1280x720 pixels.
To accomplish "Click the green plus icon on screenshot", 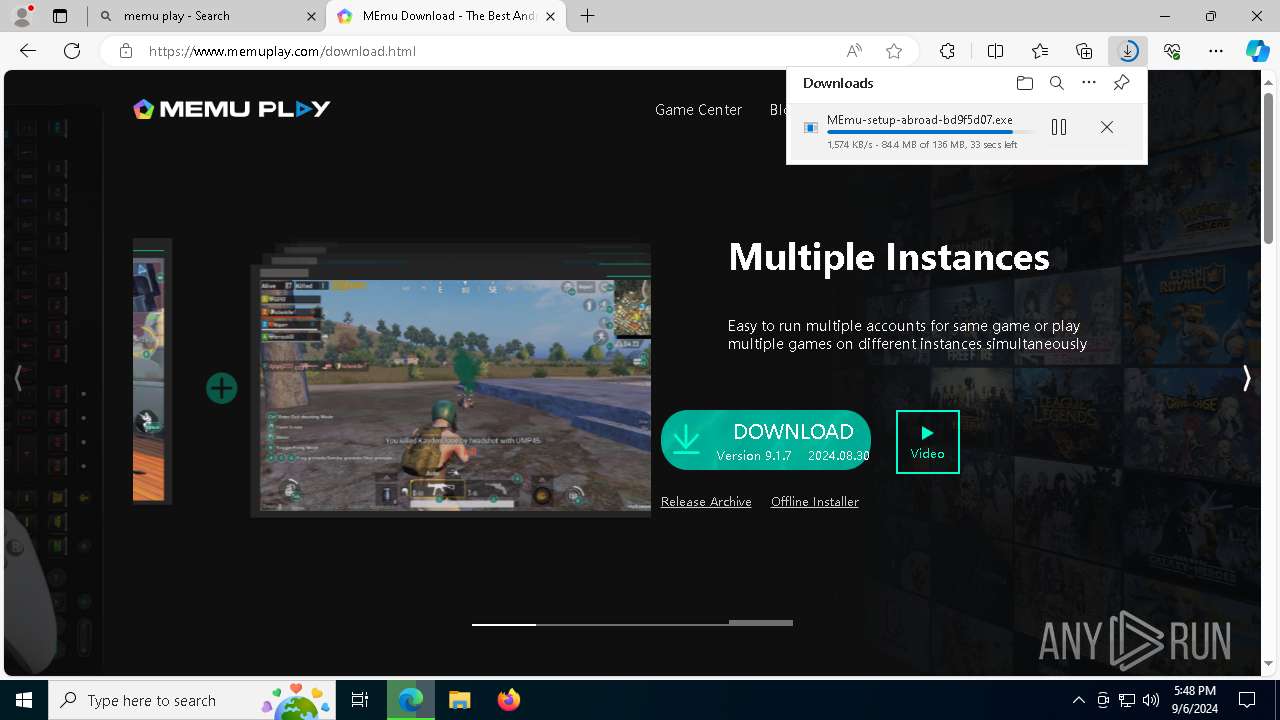I will pos(221,388).
